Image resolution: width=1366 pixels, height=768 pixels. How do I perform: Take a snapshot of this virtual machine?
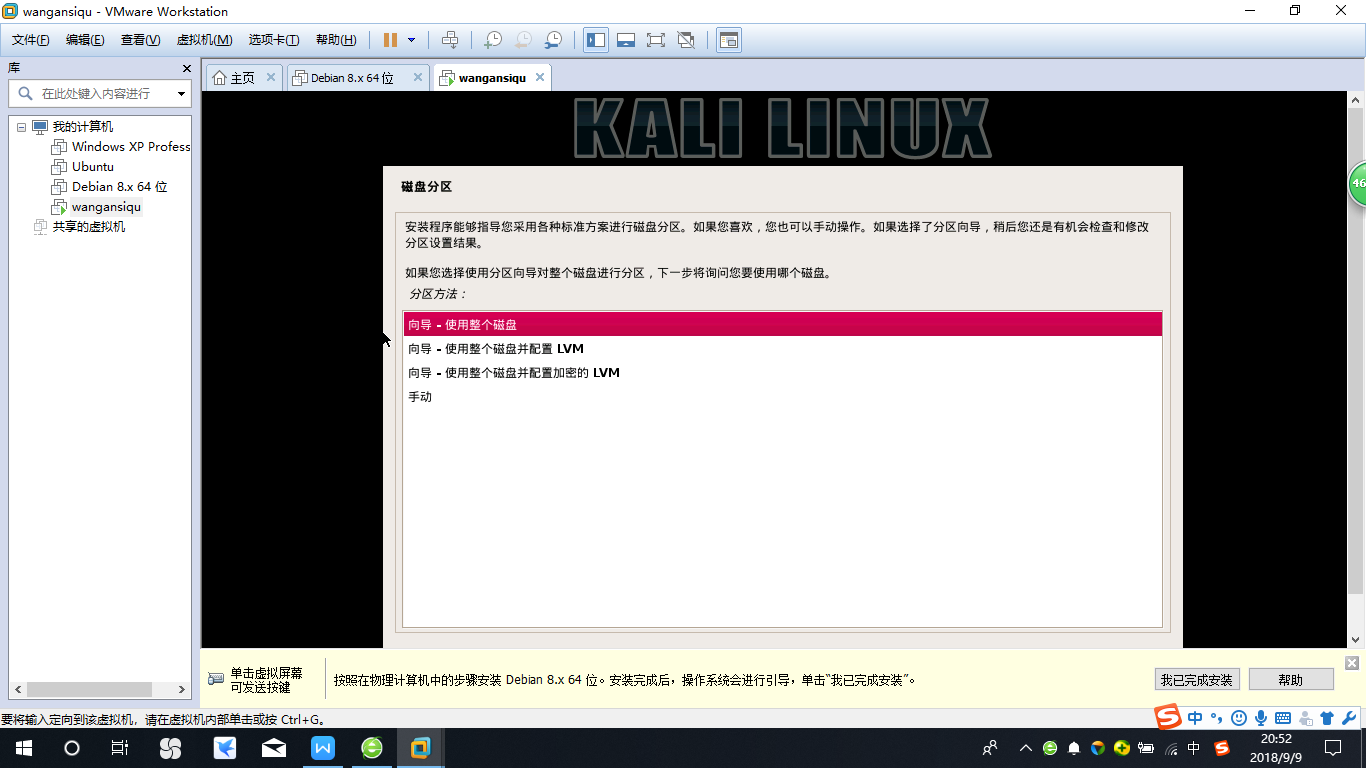click(493, 40)
